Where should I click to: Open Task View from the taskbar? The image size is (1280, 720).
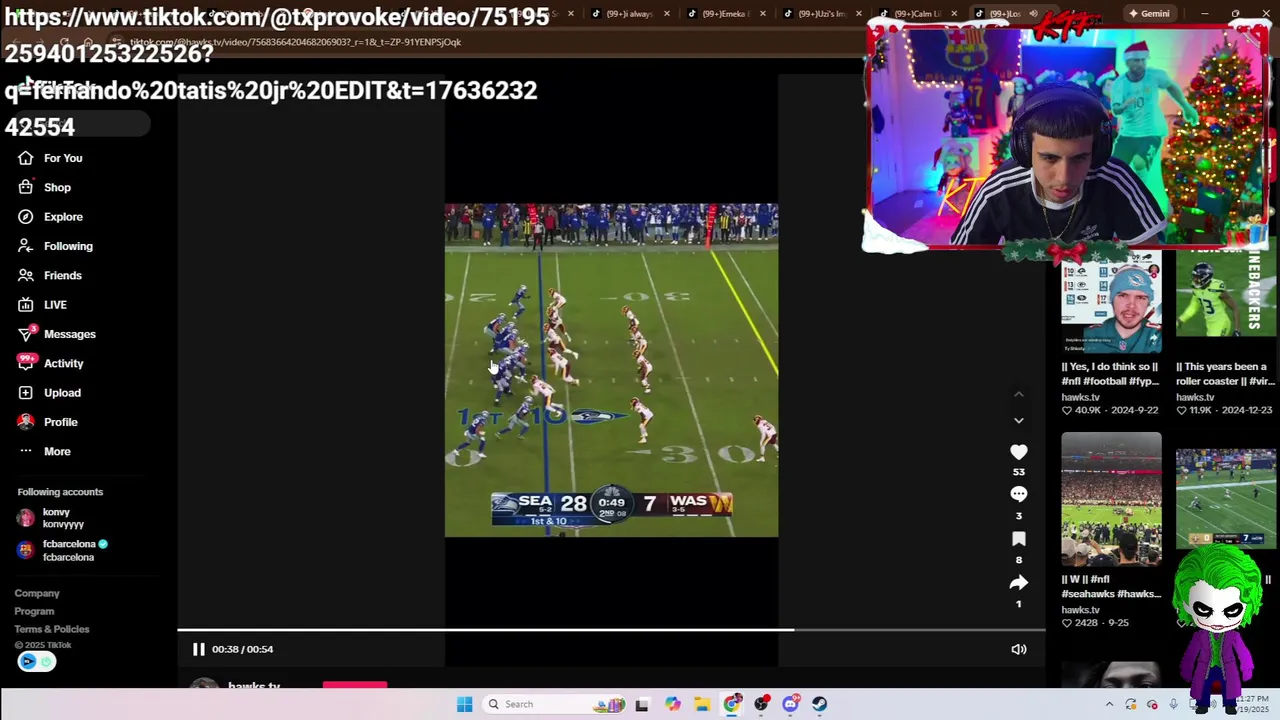(642, 704)
